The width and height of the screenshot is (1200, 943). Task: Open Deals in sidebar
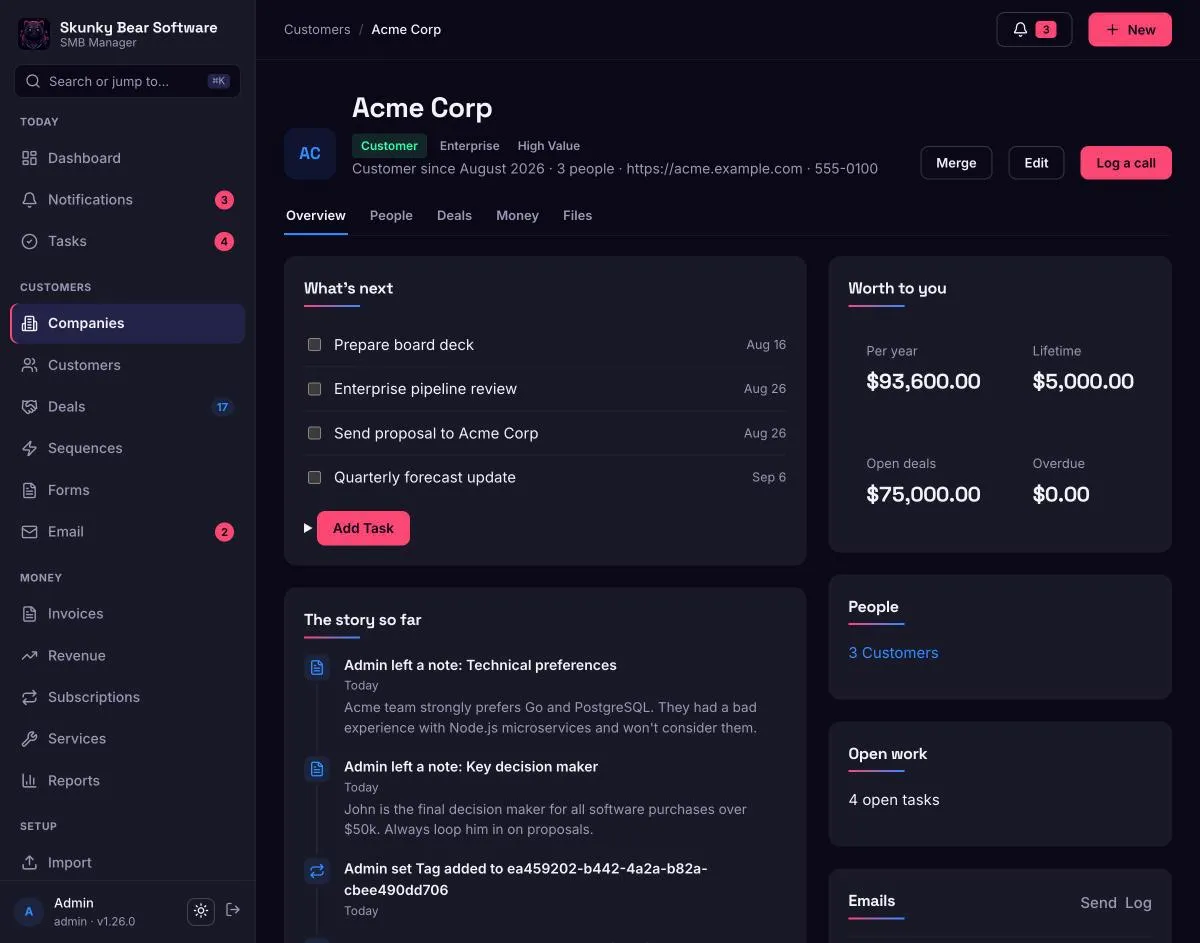click(127, 407)
